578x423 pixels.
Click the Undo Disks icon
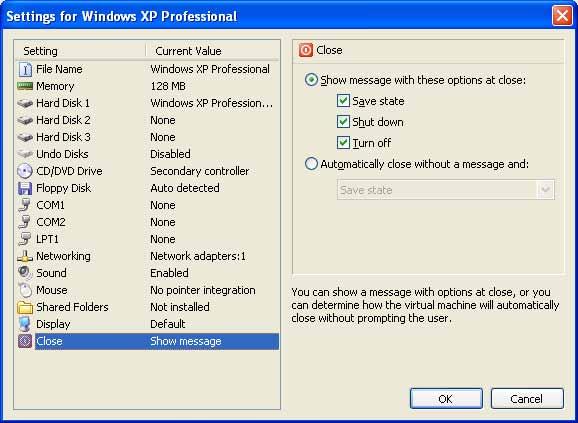point(25,154)
